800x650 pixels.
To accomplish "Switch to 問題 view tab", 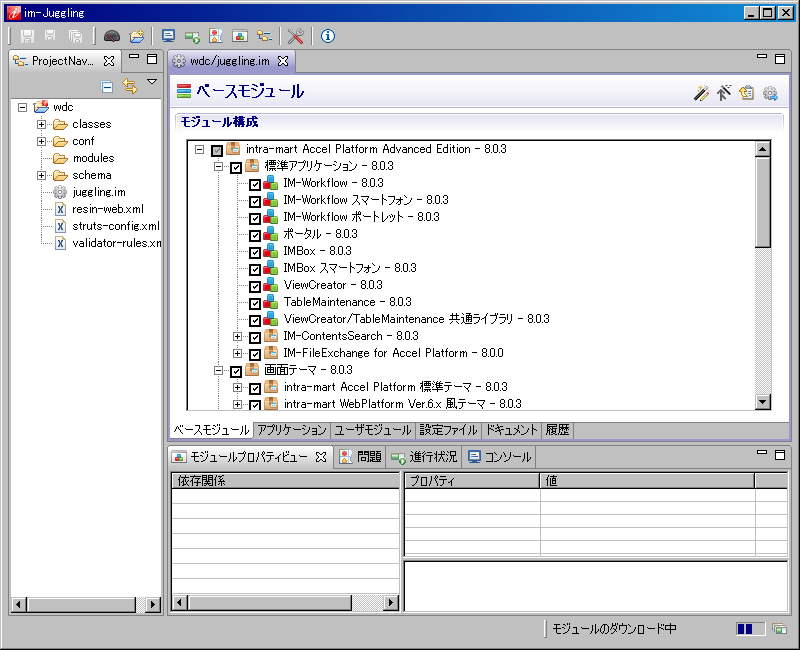I will 361,457.
